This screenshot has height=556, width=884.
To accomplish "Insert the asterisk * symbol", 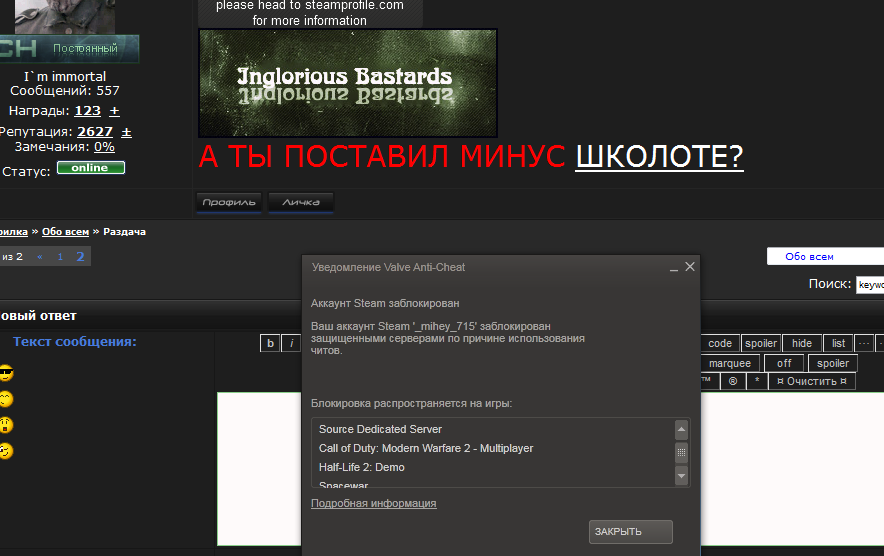I will click(757, 381).
